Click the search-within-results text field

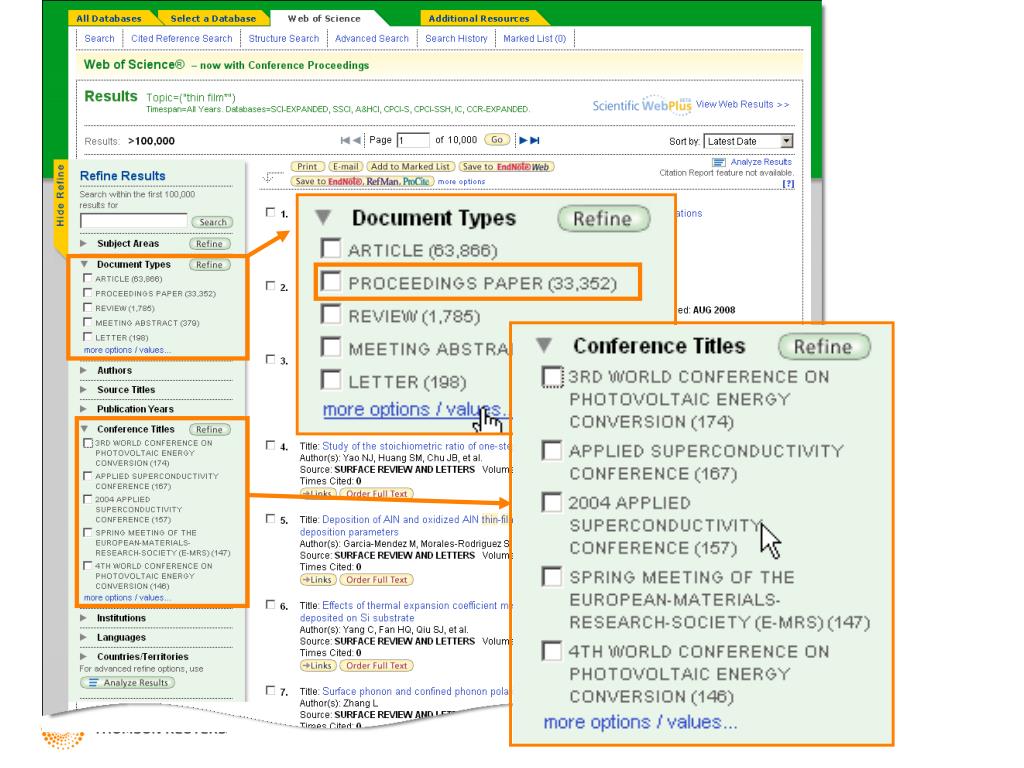coord(133,221)
